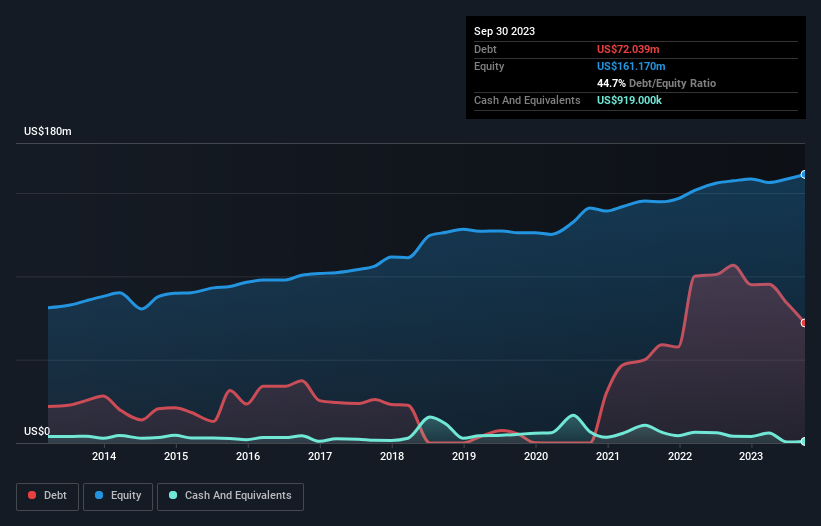Click the 44.7% Debt/Equity Ratio text
The image size is (821, 526).
656,83
